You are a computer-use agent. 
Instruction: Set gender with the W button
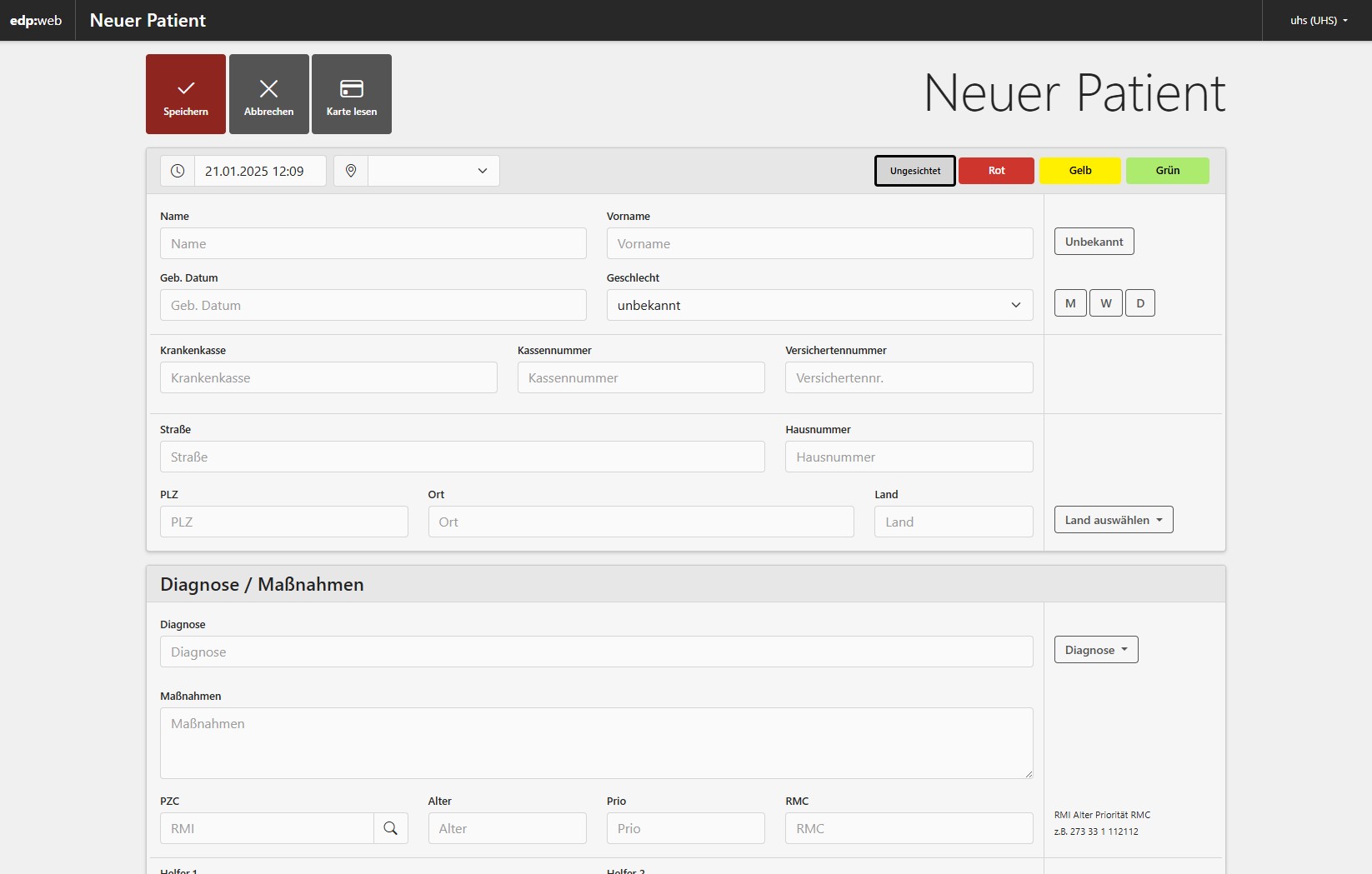point(1106,303)
